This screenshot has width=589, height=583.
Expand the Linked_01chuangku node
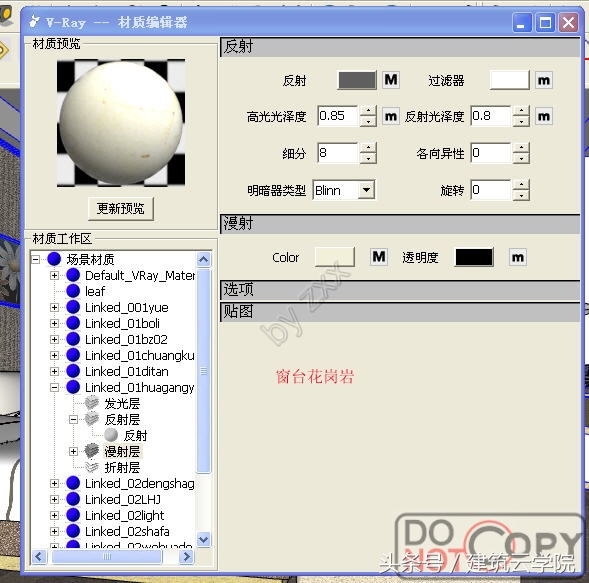[x=54, y=355]
